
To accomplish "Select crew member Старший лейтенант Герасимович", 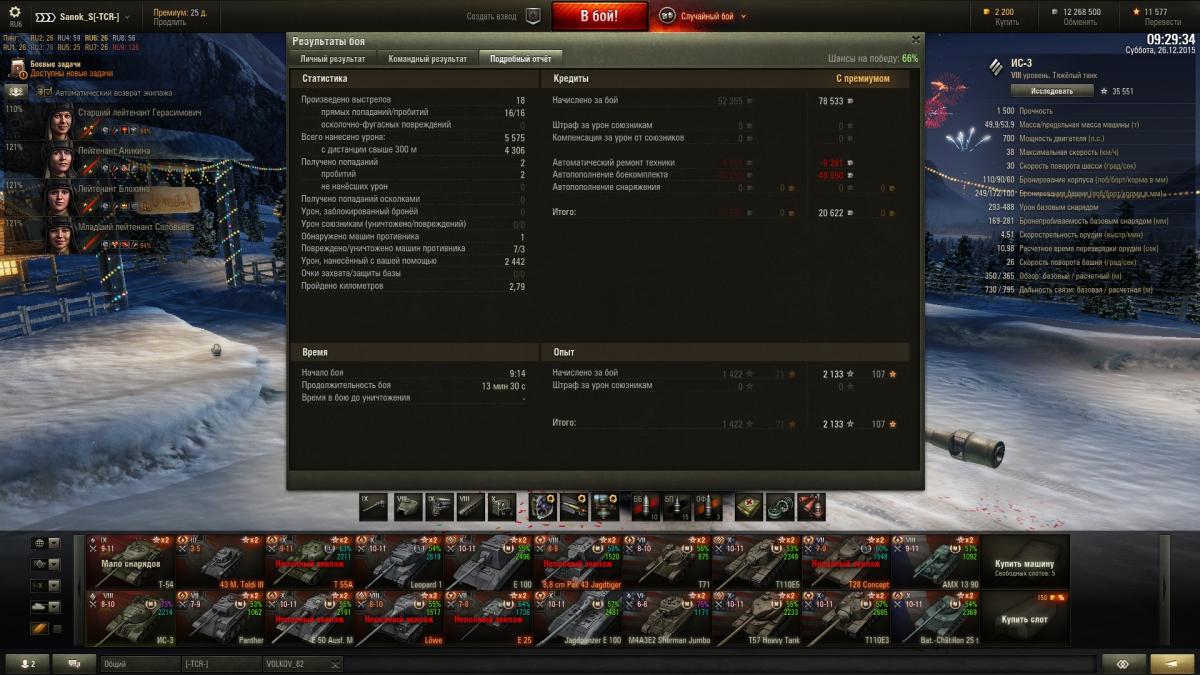I will [120, 120].
